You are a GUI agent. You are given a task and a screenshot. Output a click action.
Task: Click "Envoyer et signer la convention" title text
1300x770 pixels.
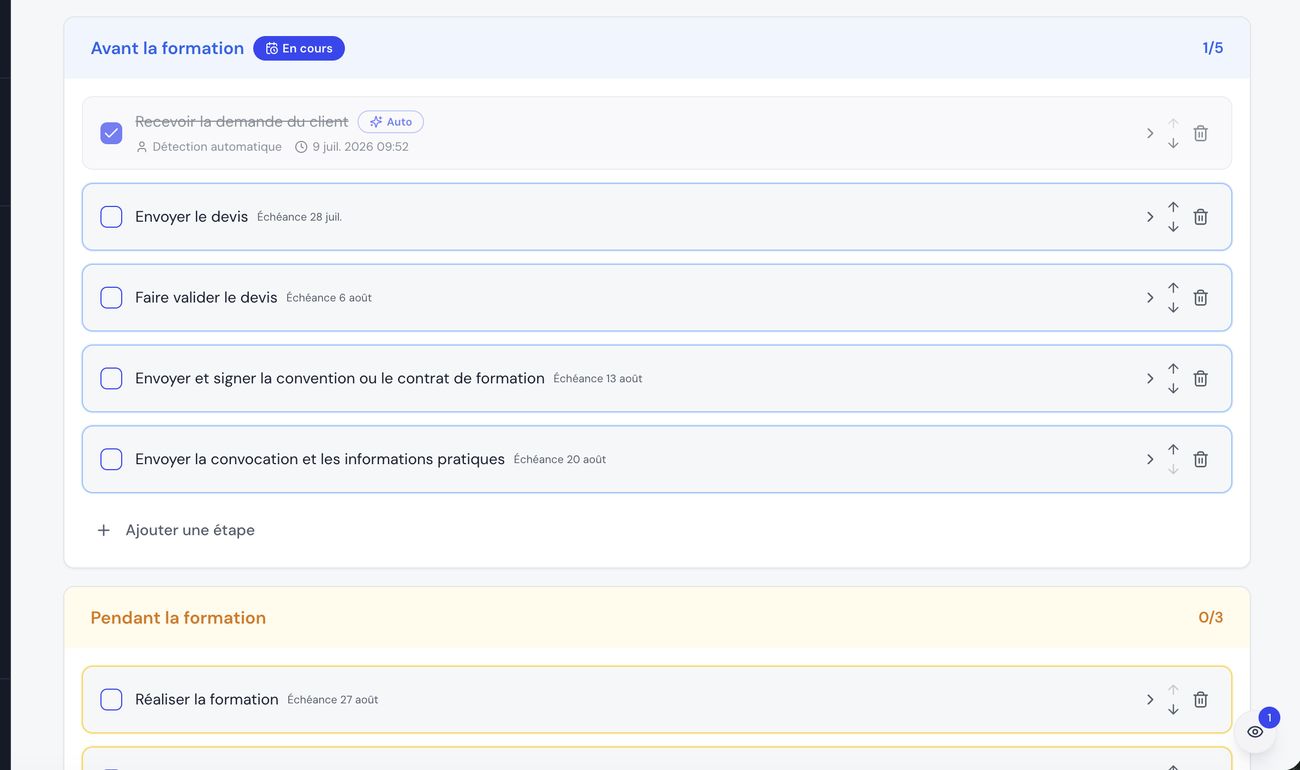340,379
